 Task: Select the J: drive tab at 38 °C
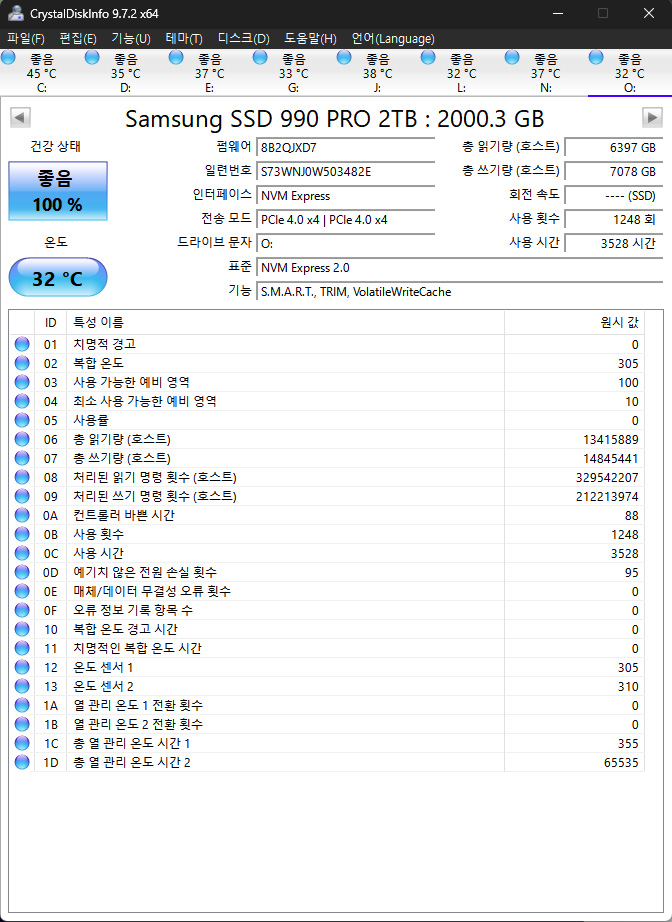pyautogui.click(x=377, y=73)
